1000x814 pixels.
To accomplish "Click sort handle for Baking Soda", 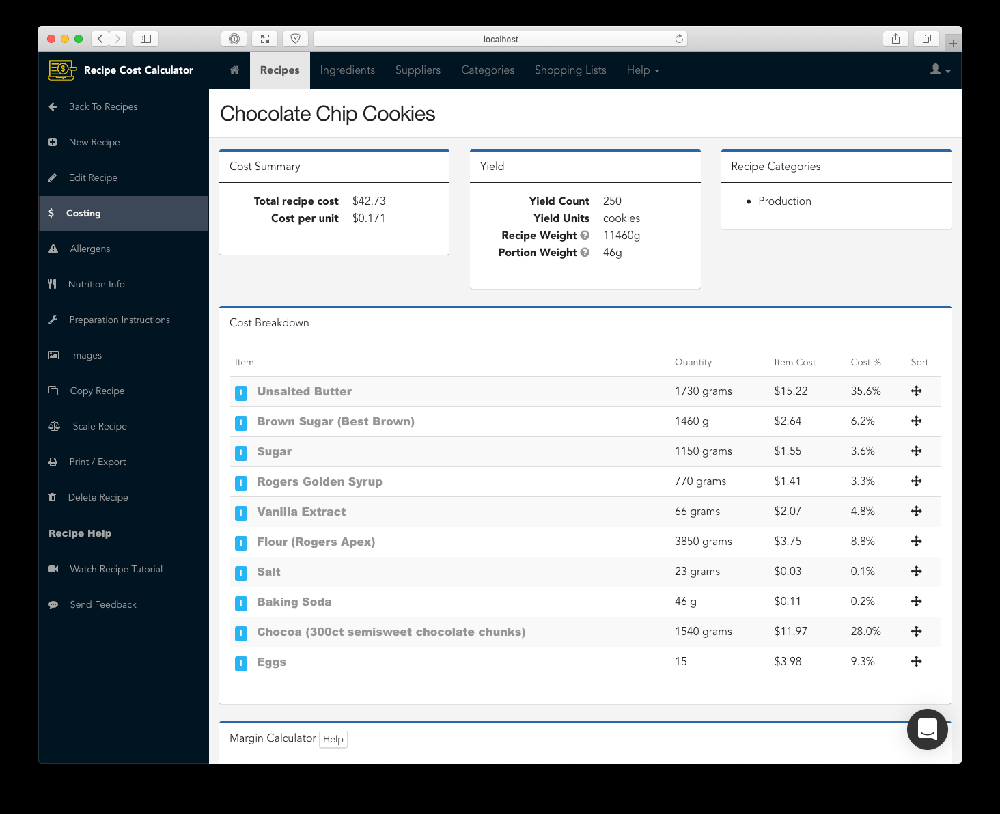I will 916,601.
